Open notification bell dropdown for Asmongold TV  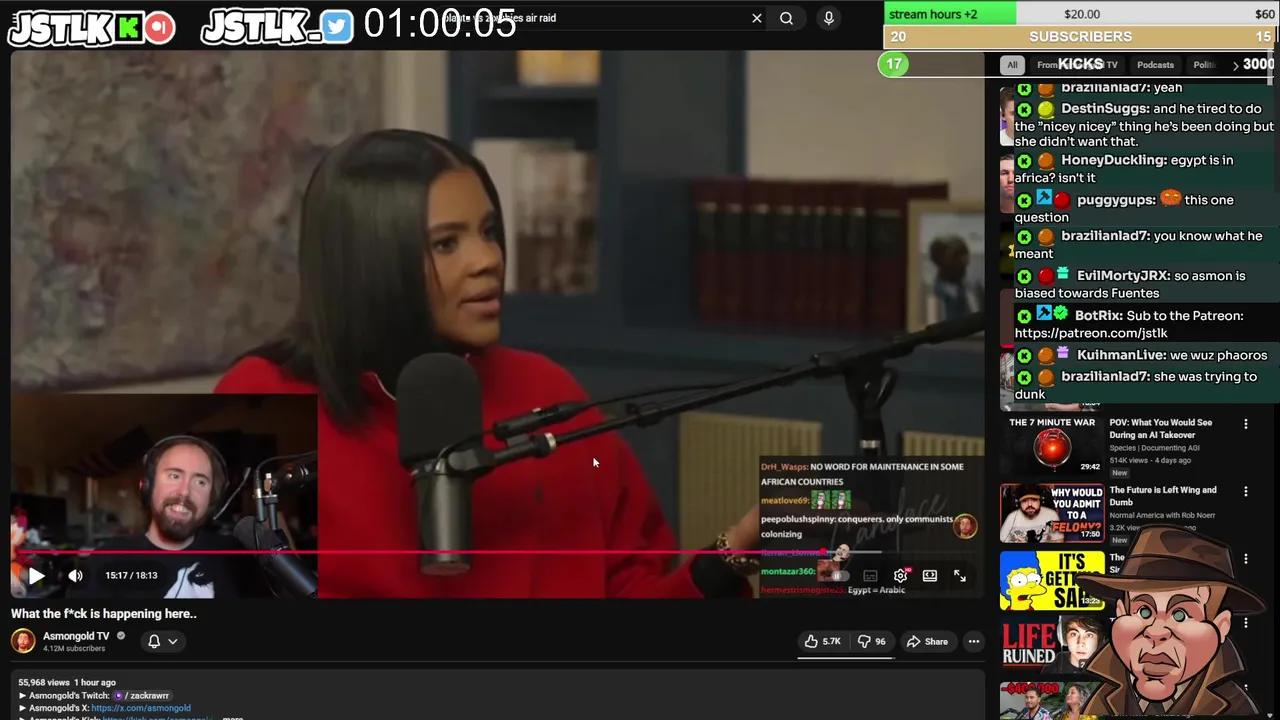163,641
